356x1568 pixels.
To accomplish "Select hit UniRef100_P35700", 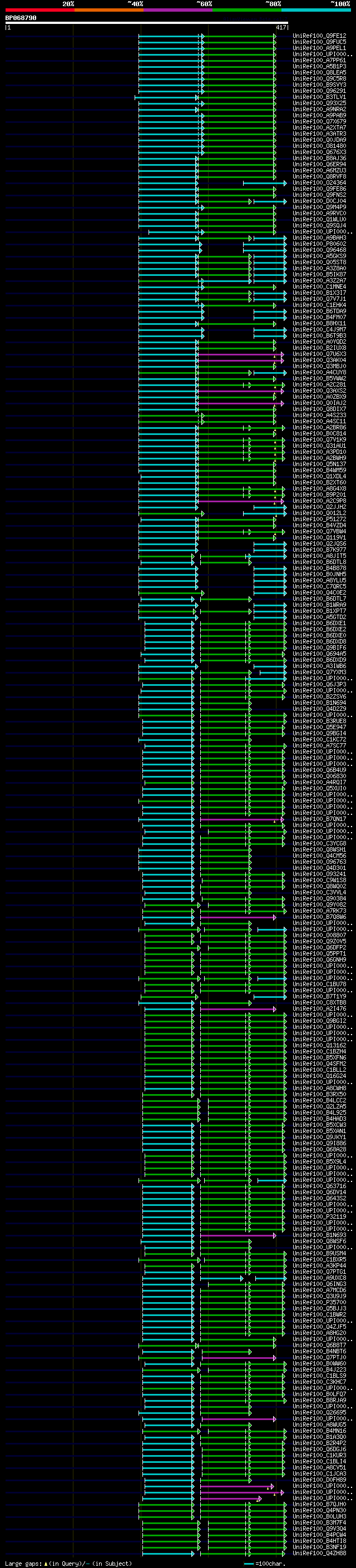I will pyautogui.click(x=319, y=1302).
